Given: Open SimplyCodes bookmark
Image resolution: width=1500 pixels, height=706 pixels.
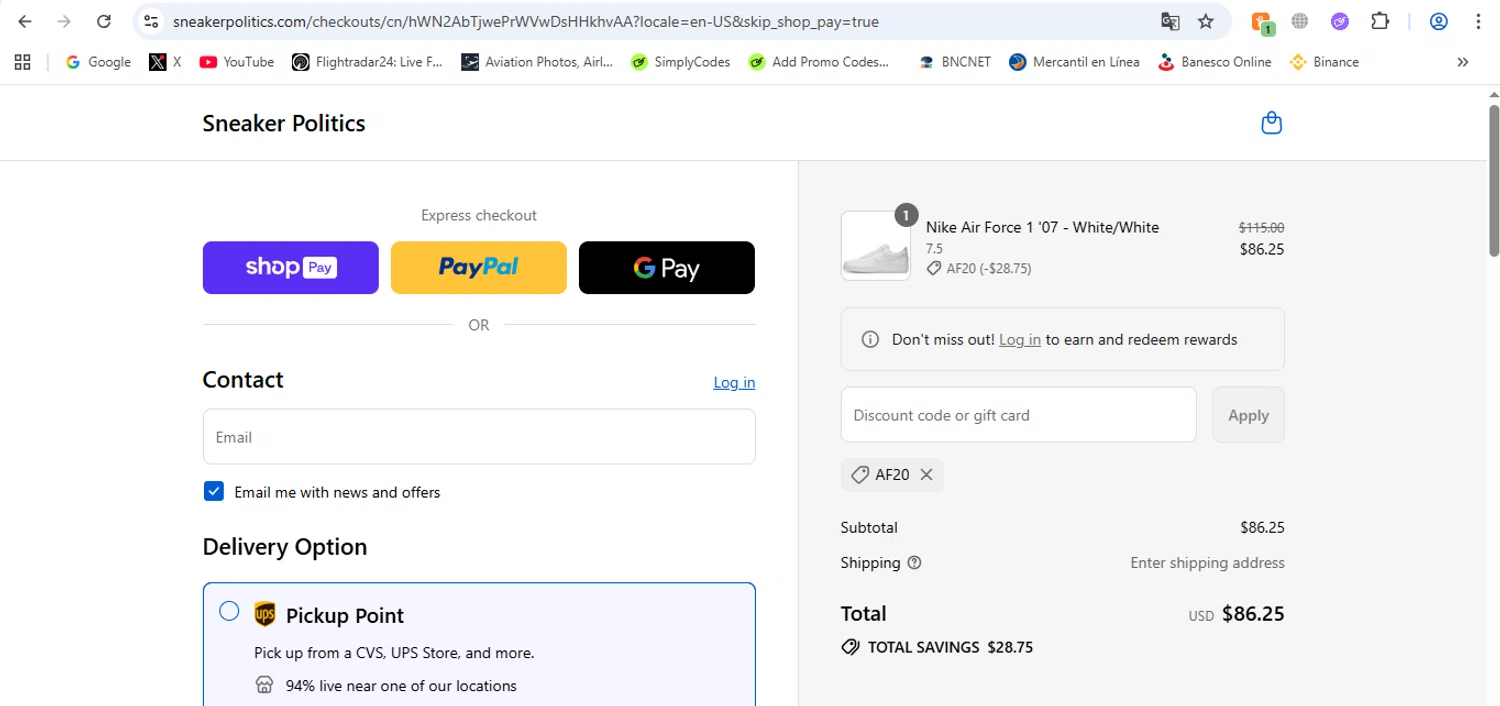Looking at the screenshot, I should coord(680,62).
